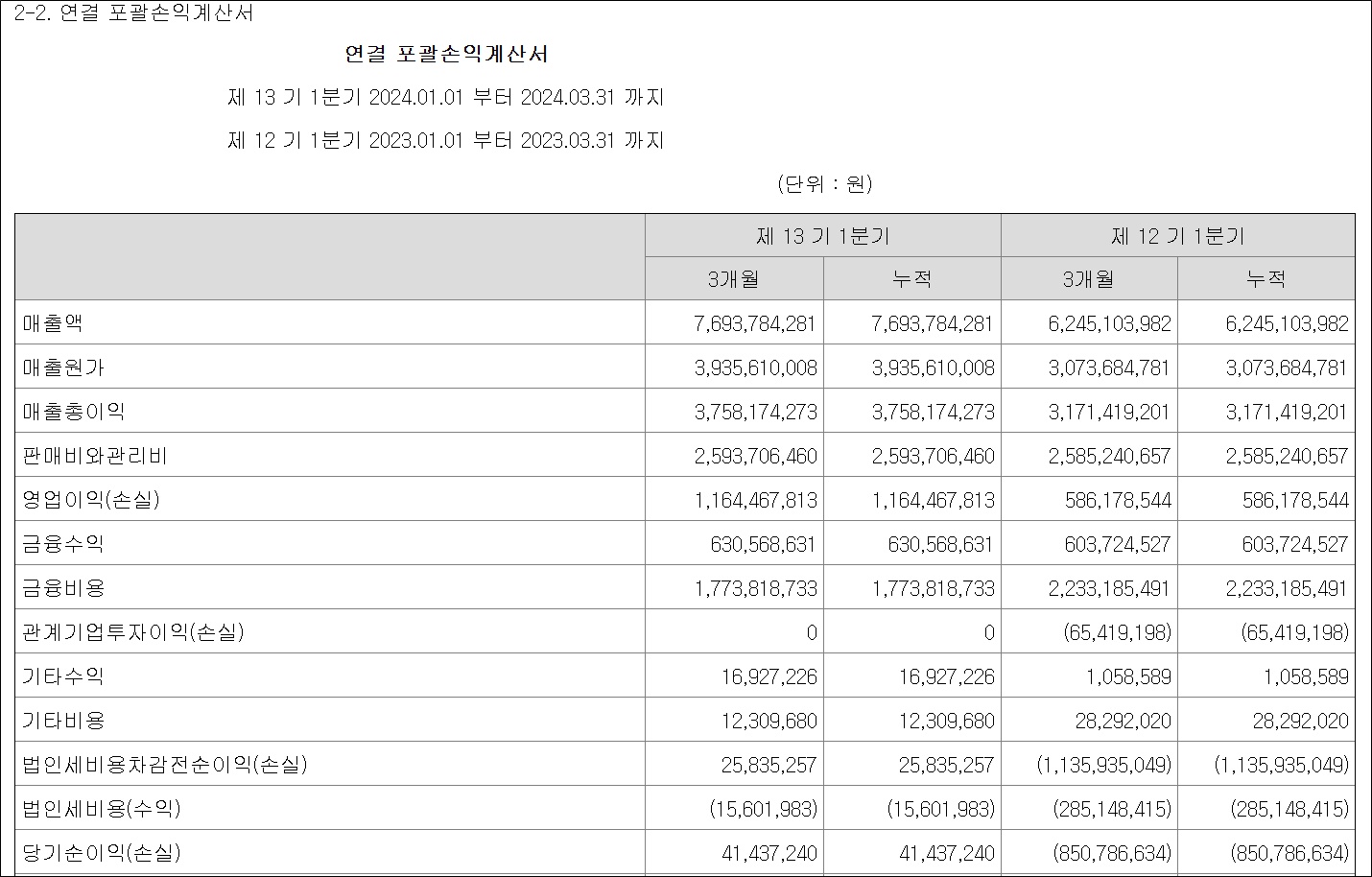Click 매출원가 '3,935,610,008' in 제 13 기 누적 column

coord(933,368)
